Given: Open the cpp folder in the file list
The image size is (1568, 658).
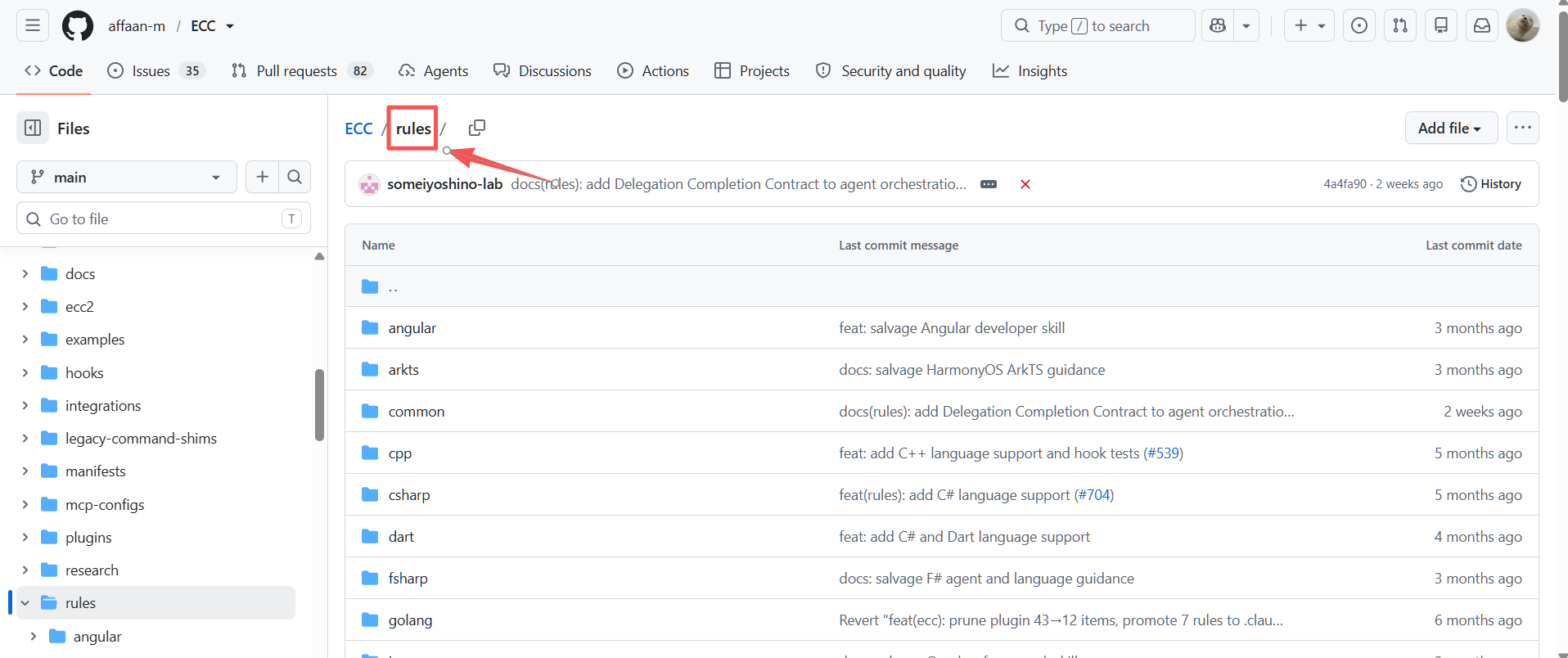Looking at the screenshot, I should coord(400,453).
